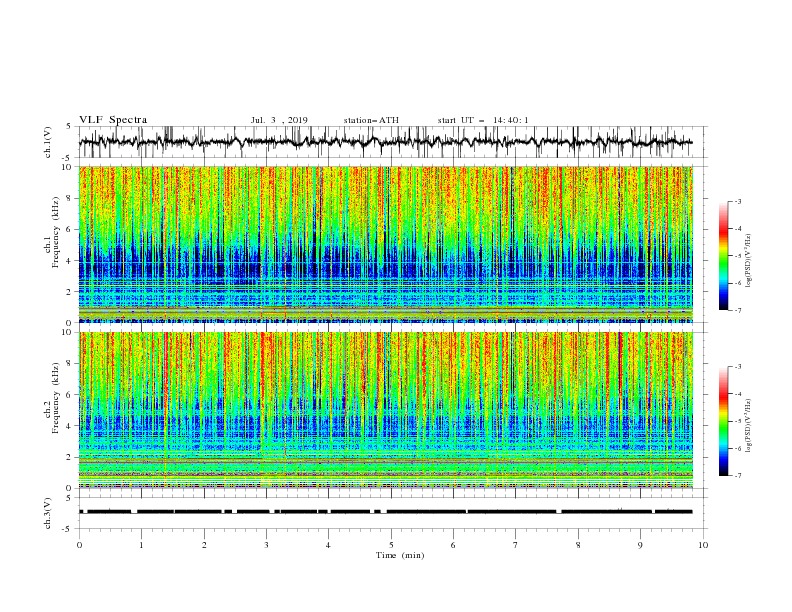792x612 pixels.
Task: Click the 'ch.1(V)' waveform axis label
Action: coord(48,142)
